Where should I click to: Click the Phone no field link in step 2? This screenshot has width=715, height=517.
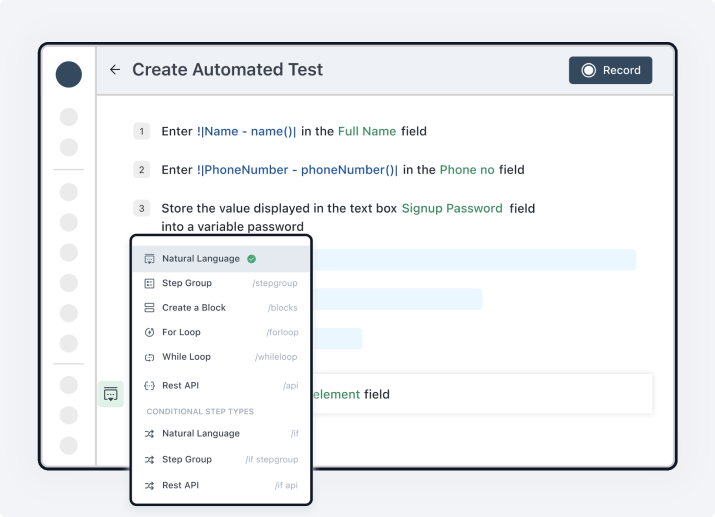click(x=467, y=170)
